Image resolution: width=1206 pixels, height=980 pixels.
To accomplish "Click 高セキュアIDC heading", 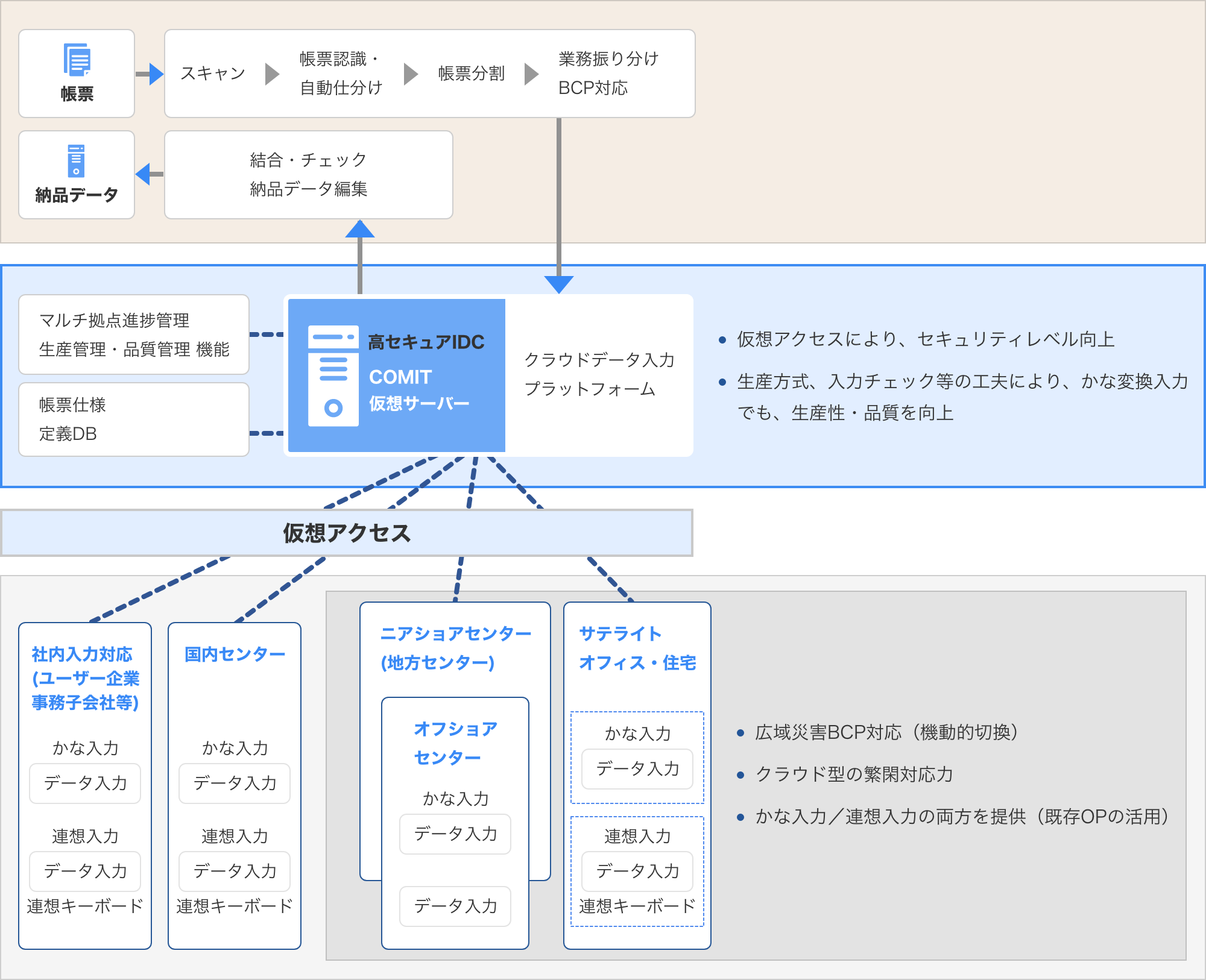I will pos(426,342).
